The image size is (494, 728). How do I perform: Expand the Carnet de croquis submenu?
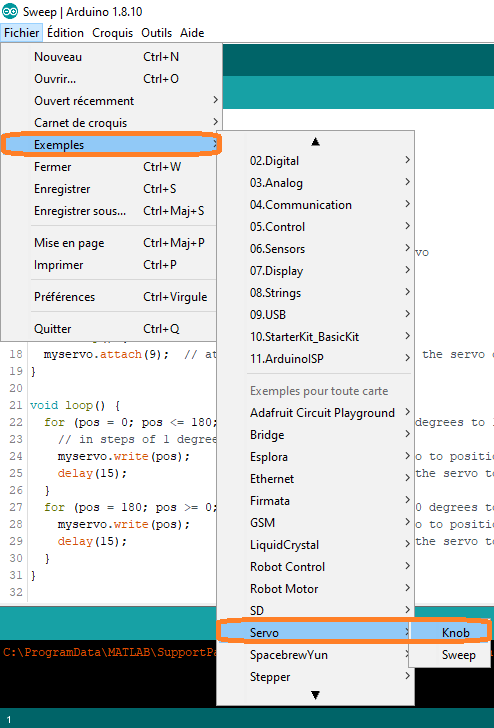point(111,123)
